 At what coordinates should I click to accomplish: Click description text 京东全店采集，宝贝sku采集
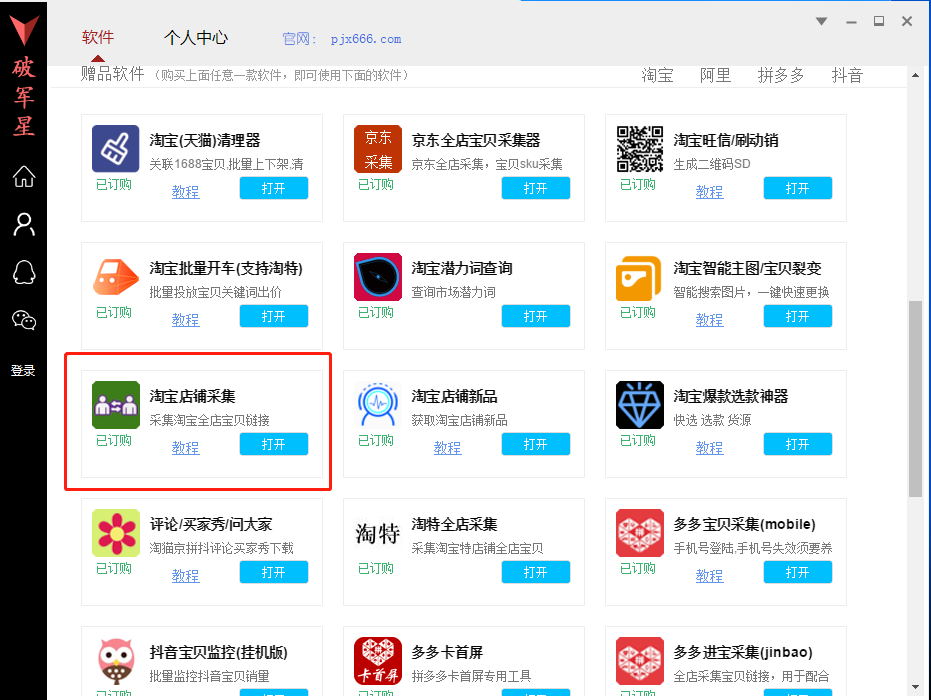[x=487, y=164]
